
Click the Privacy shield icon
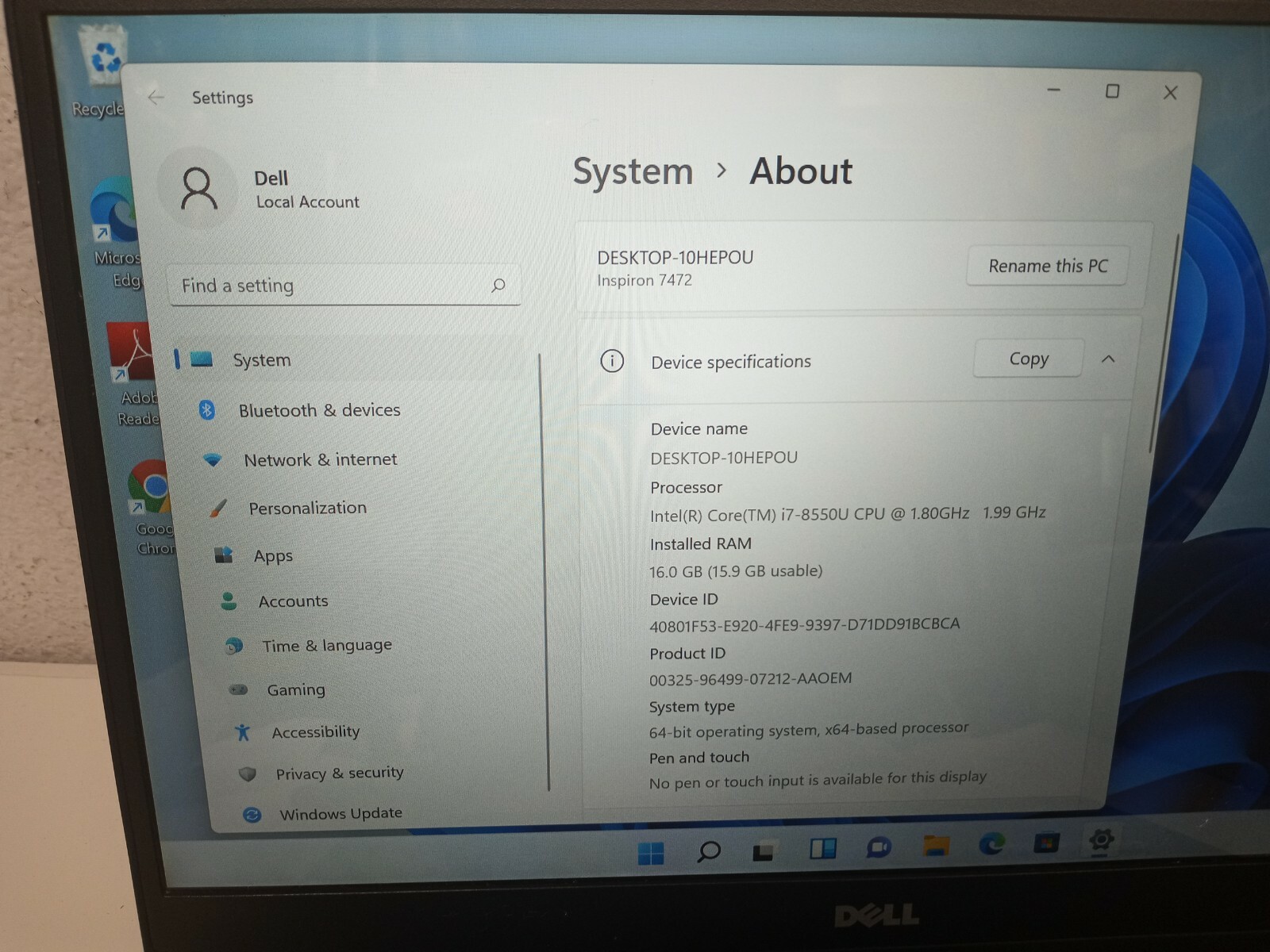248,773
